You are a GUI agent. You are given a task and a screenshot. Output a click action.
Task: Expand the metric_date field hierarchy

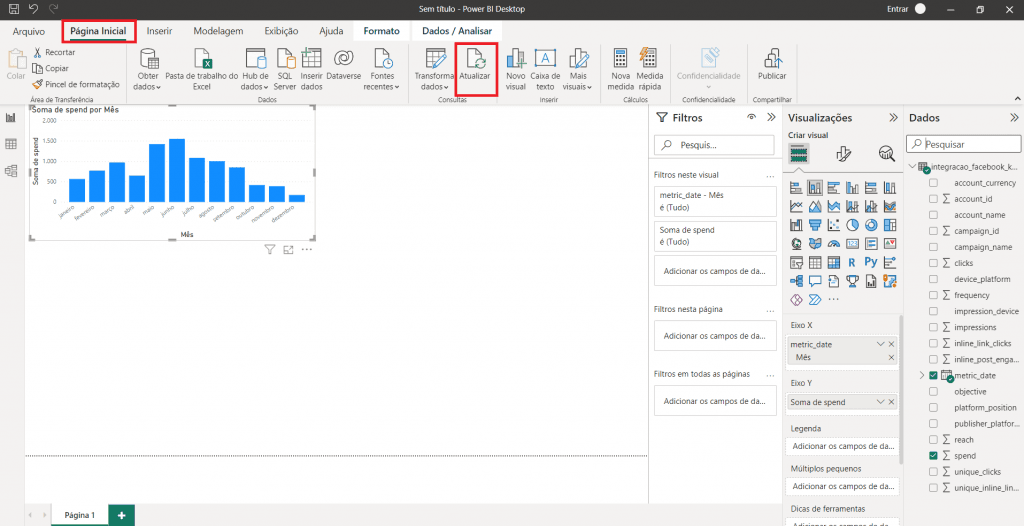(x=921, y=375)
